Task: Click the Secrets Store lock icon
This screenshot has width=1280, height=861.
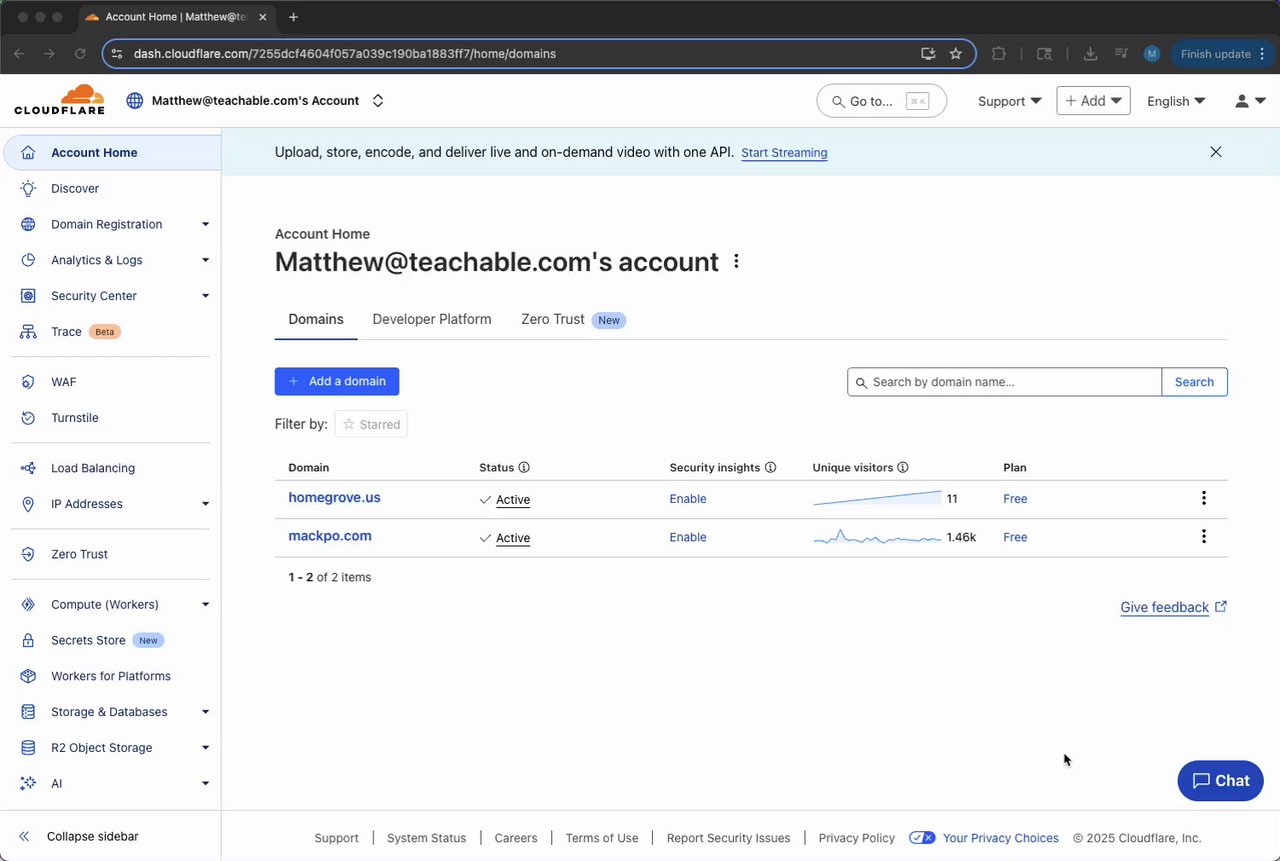Action: pos(29,640)
